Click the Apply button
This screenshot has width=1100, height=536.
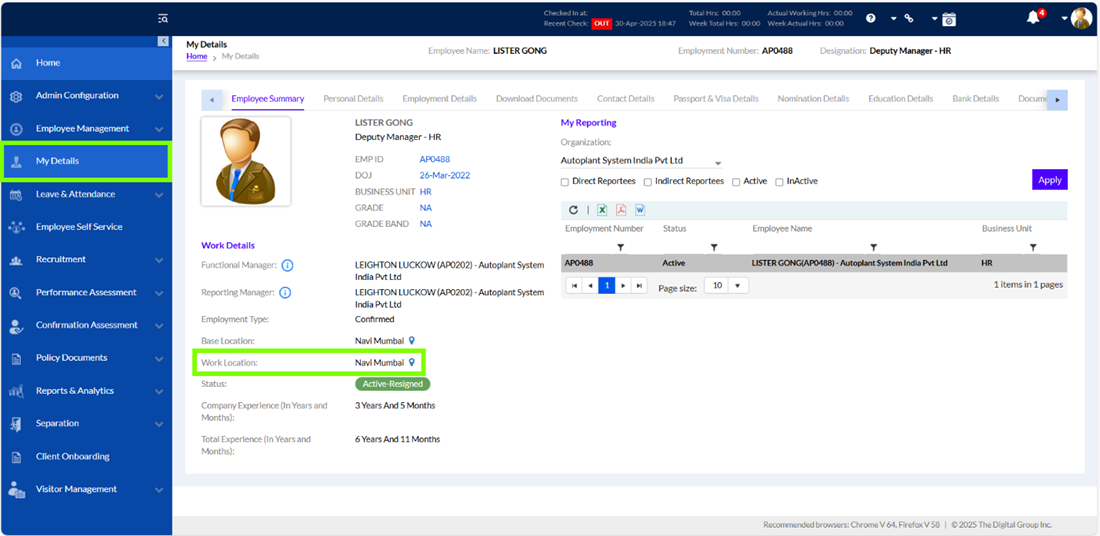coord(1049,180)
